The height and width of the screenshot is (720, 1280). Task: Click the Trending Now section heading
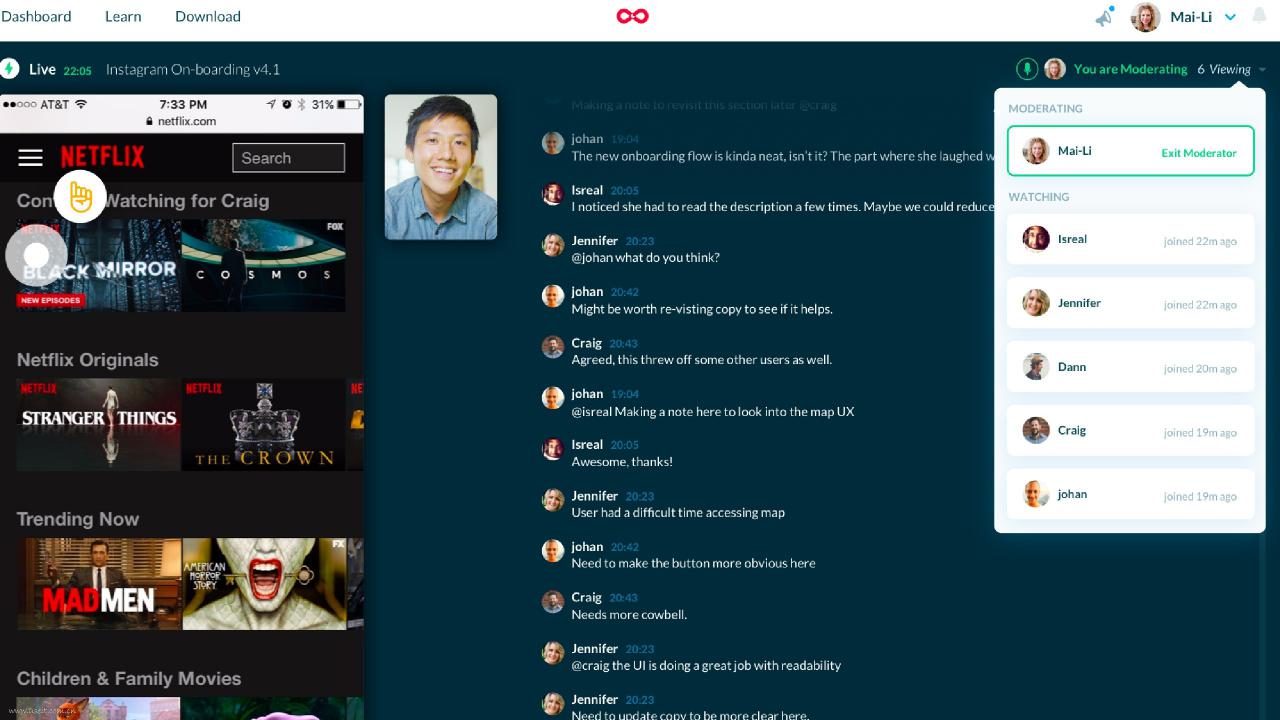[78, 519]
